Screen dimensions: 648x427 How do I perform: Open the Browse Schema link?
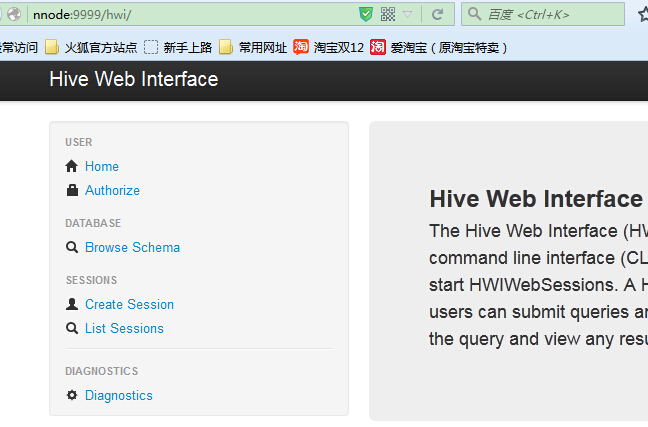coord(132,247)
